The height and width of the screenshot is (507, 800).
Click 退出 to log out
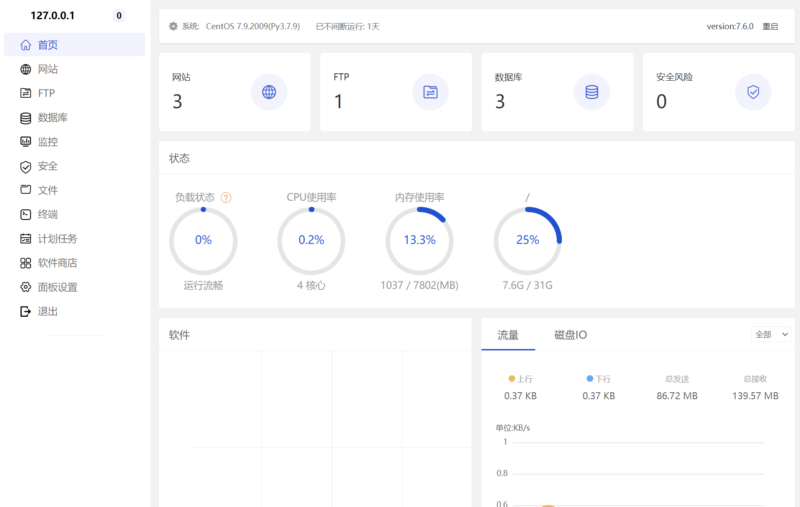tap(47, 311)
